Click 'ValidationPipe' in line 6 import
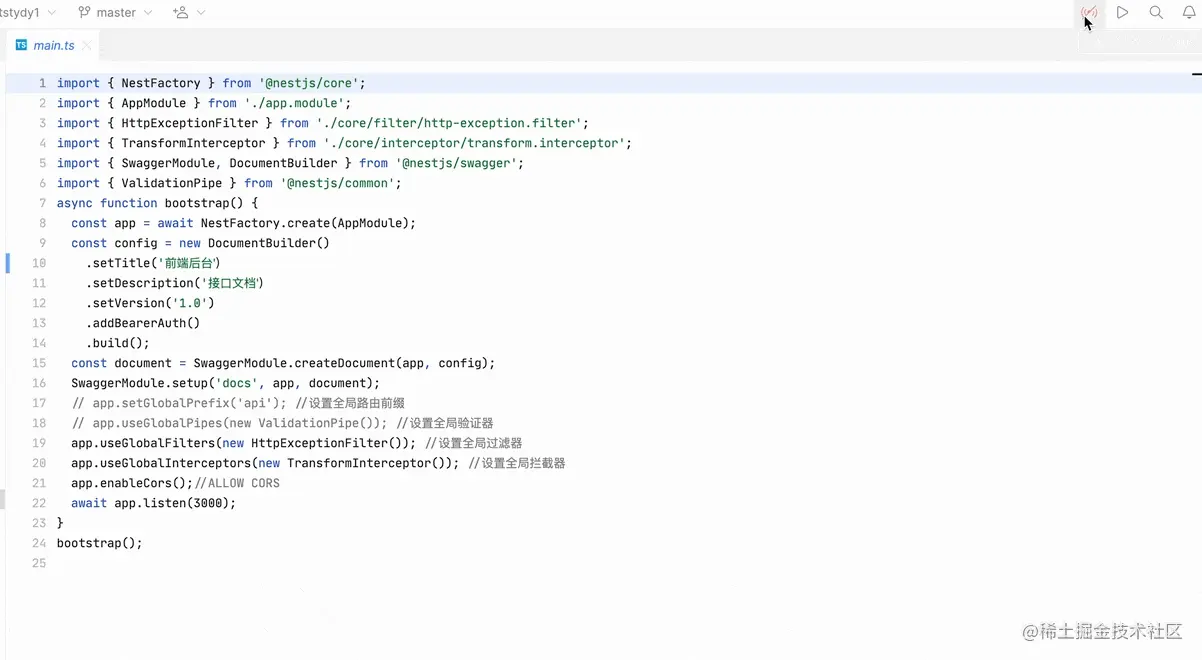This screenshot has height=660, width=1202. pyautogui.click(x=172, y=183)
